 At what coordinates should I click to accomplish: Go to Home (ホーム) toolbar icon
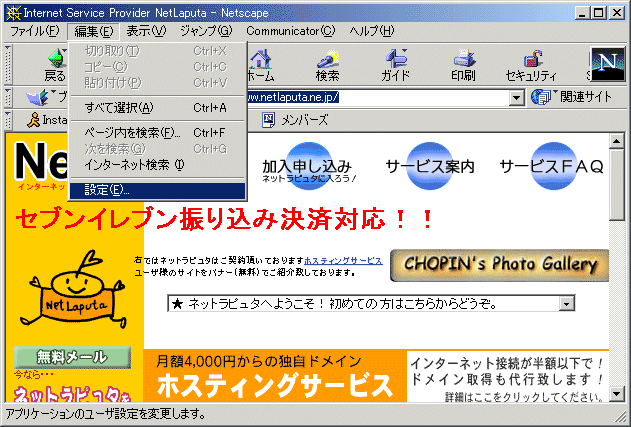260,64
